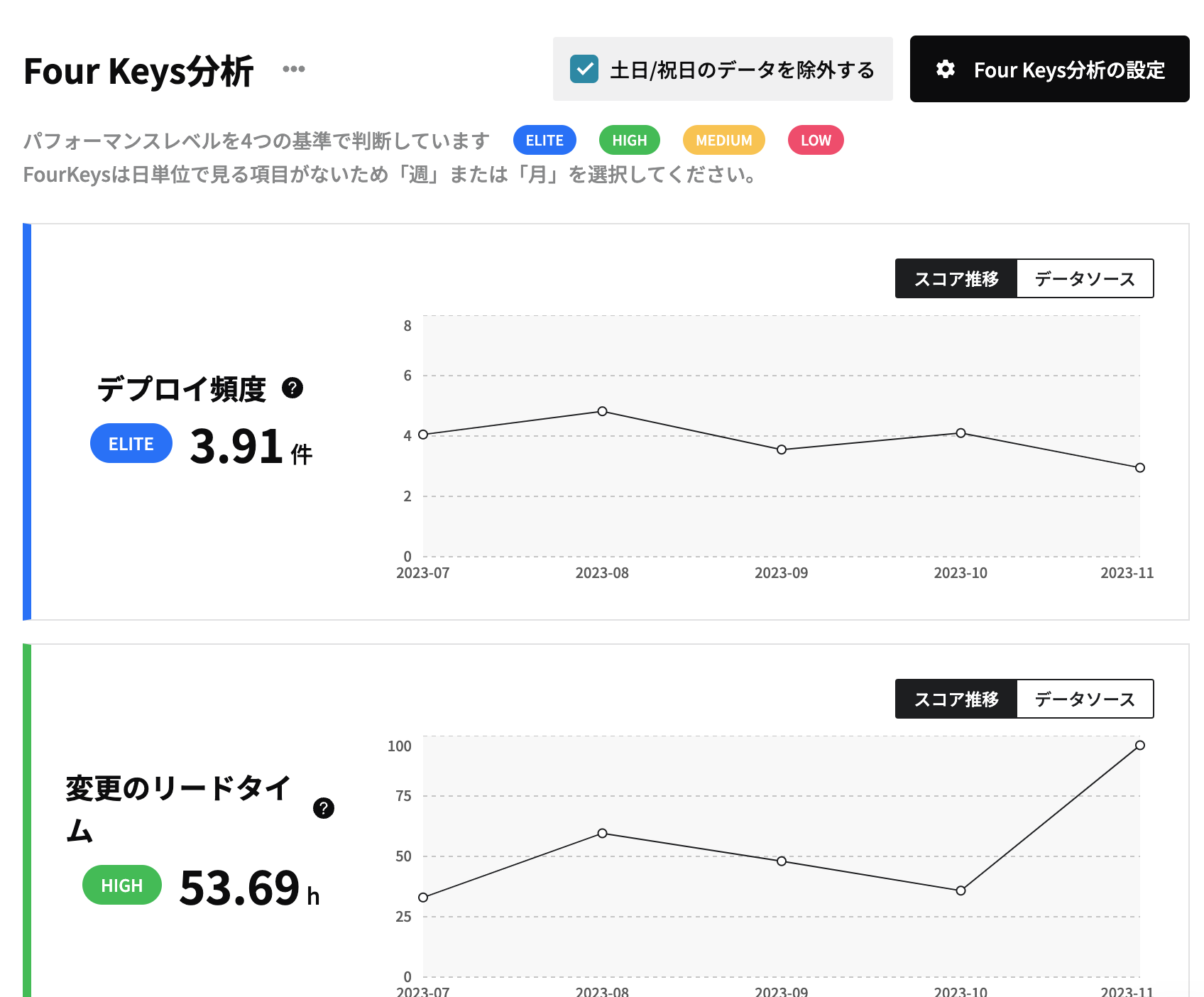The image size is (1204, 997).
Task: Click the 2023-11 peak point on lead time chart
Action: click(1139, 746)
